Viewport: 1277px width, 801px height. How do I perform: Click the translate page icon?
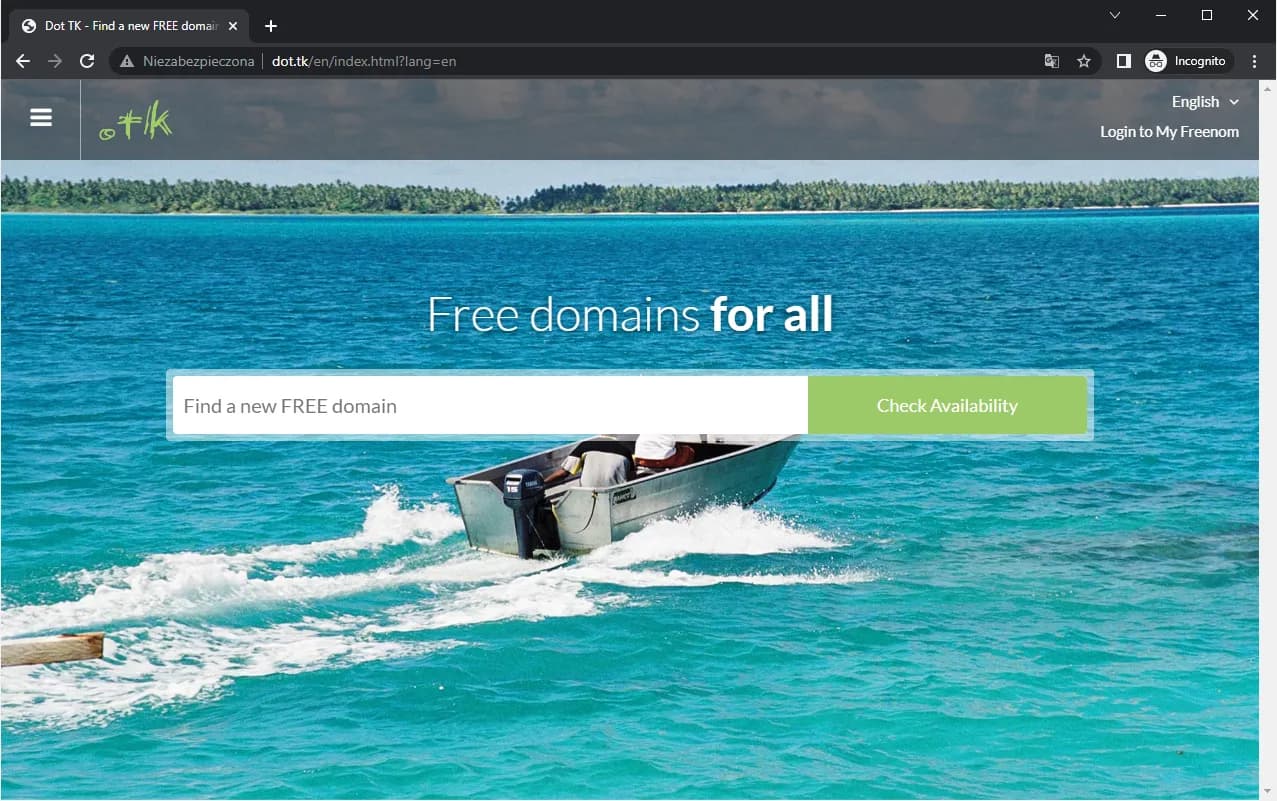pos(1052,61)
